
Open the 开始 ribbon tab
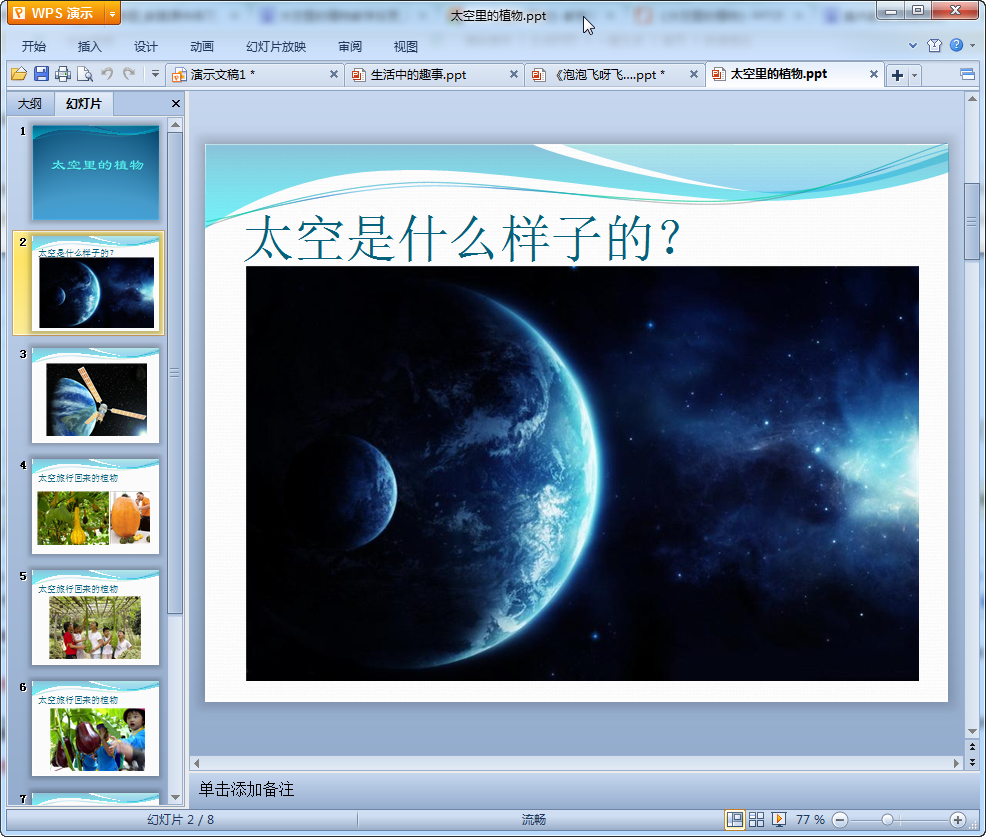coord(33,47)
